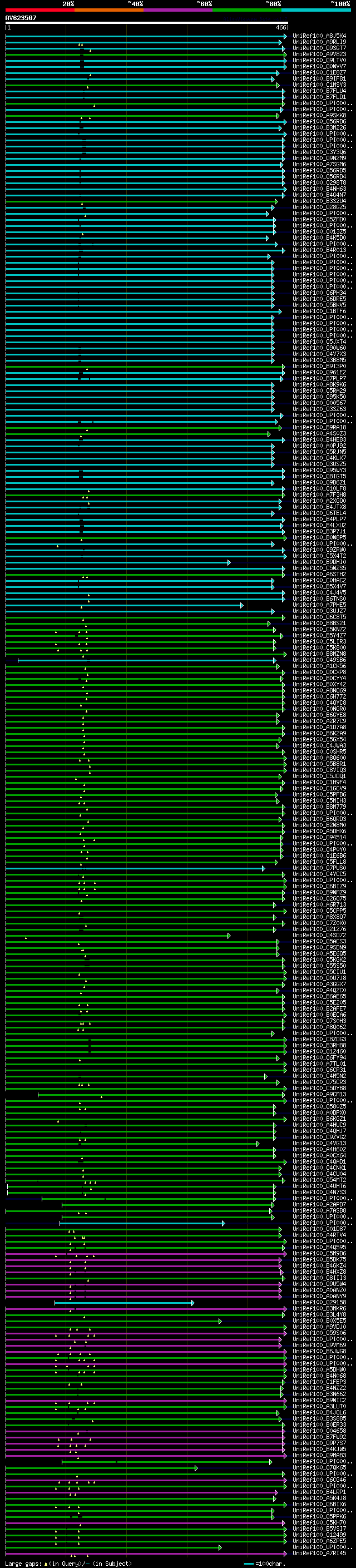Viewport: 356px width, 1568px height.
Task: Select hit UniRef100_C5M9D6
Action: [x=319, y=1253]
